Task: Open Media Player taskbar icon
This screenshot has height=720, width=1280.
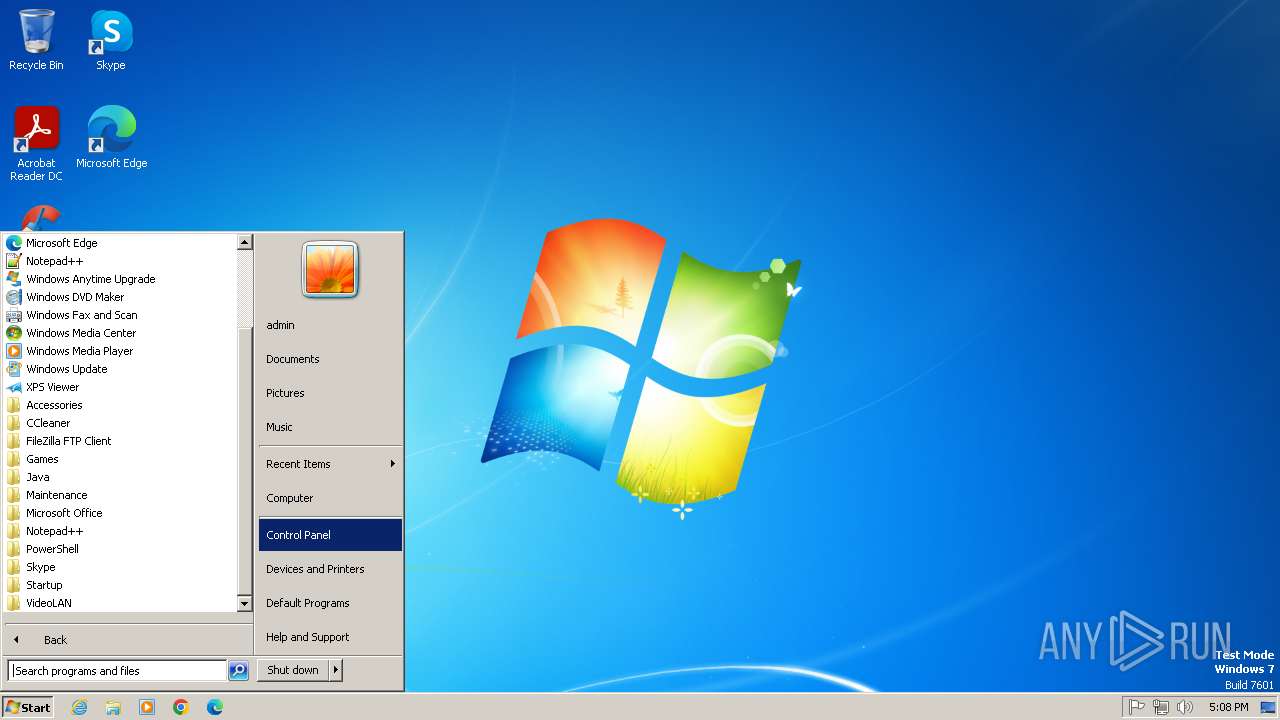Action: coord(147,707)
